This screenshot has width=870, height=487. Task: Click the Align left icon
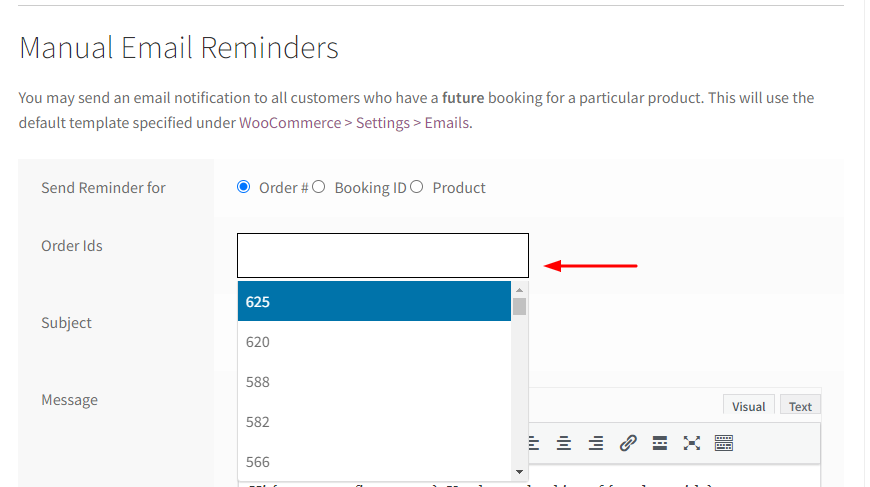pos(533,443)
